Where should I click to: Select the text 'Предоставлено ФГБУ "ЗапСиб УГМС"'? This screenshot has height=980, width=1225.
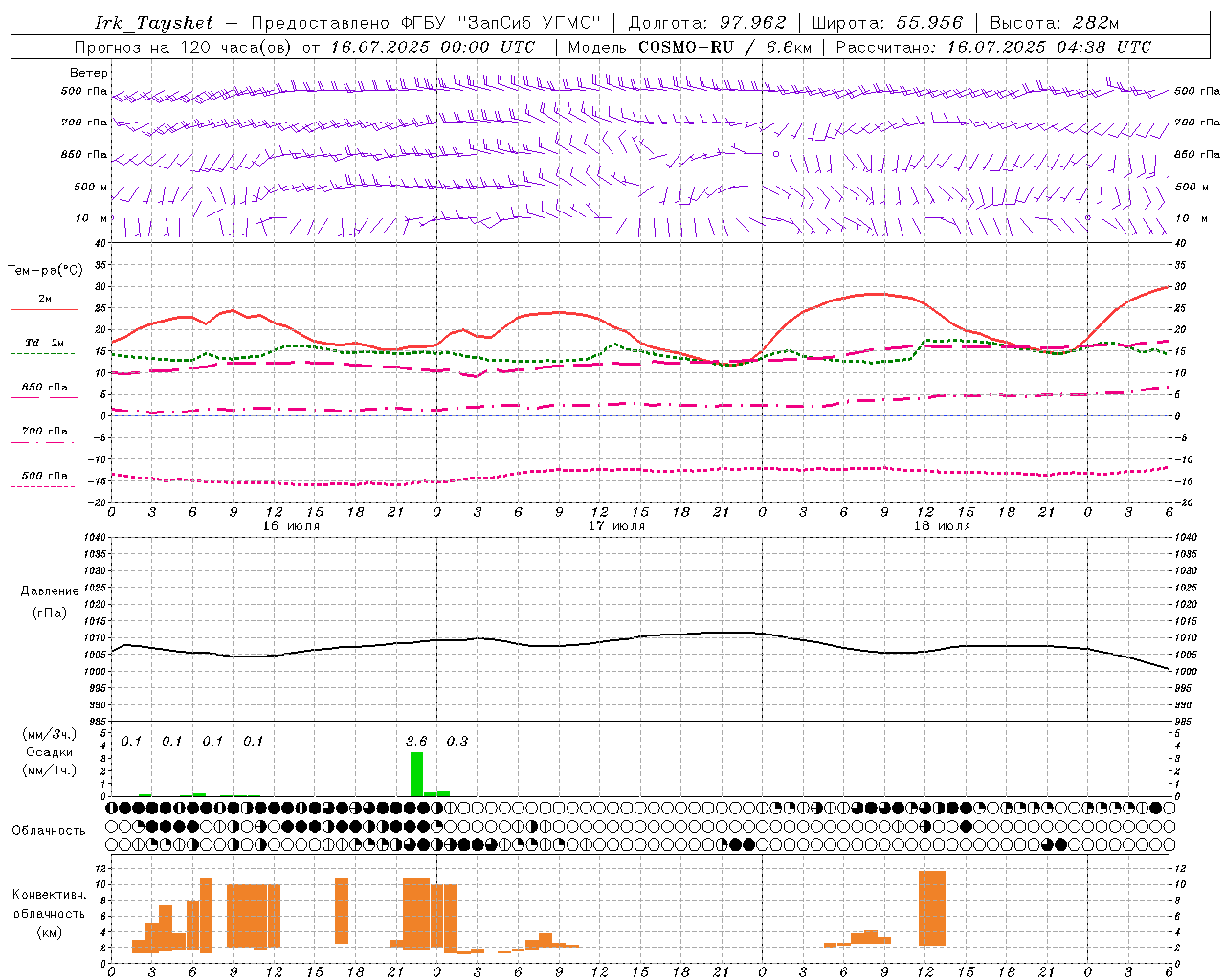tap(425, 23)
